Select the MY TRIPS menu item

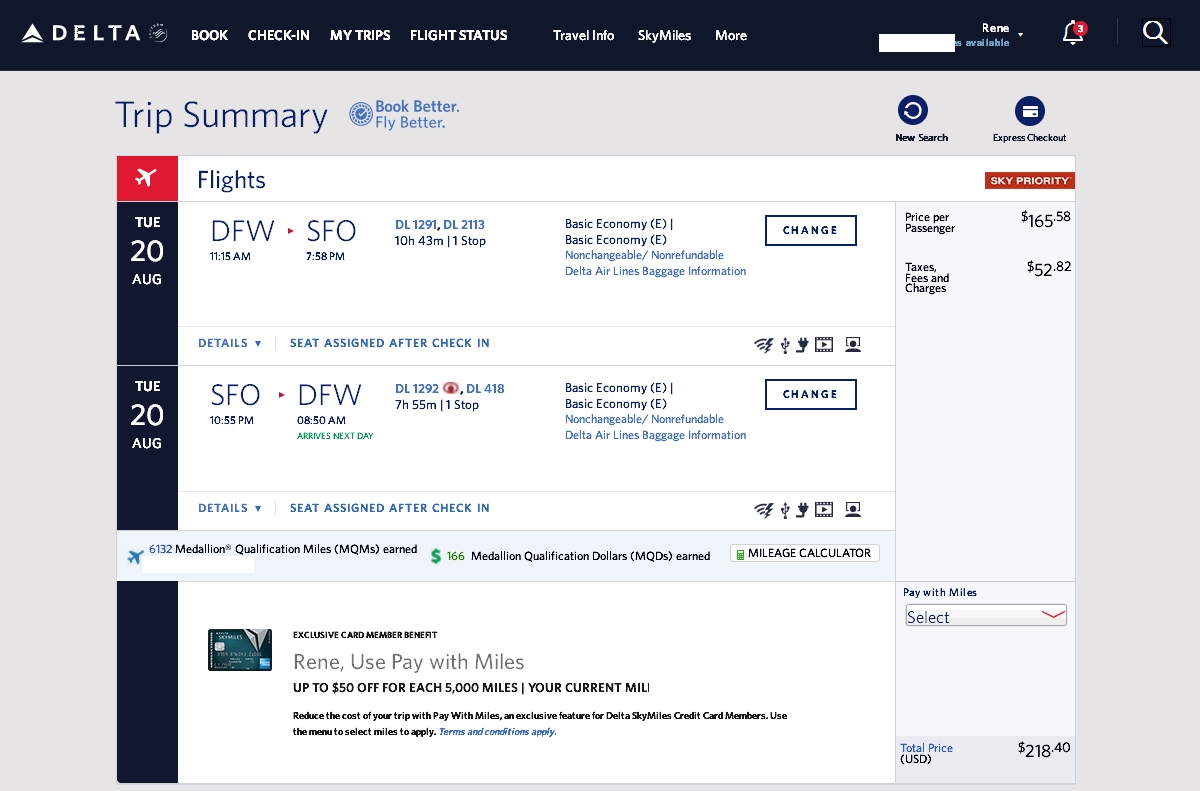pos(360,35)
